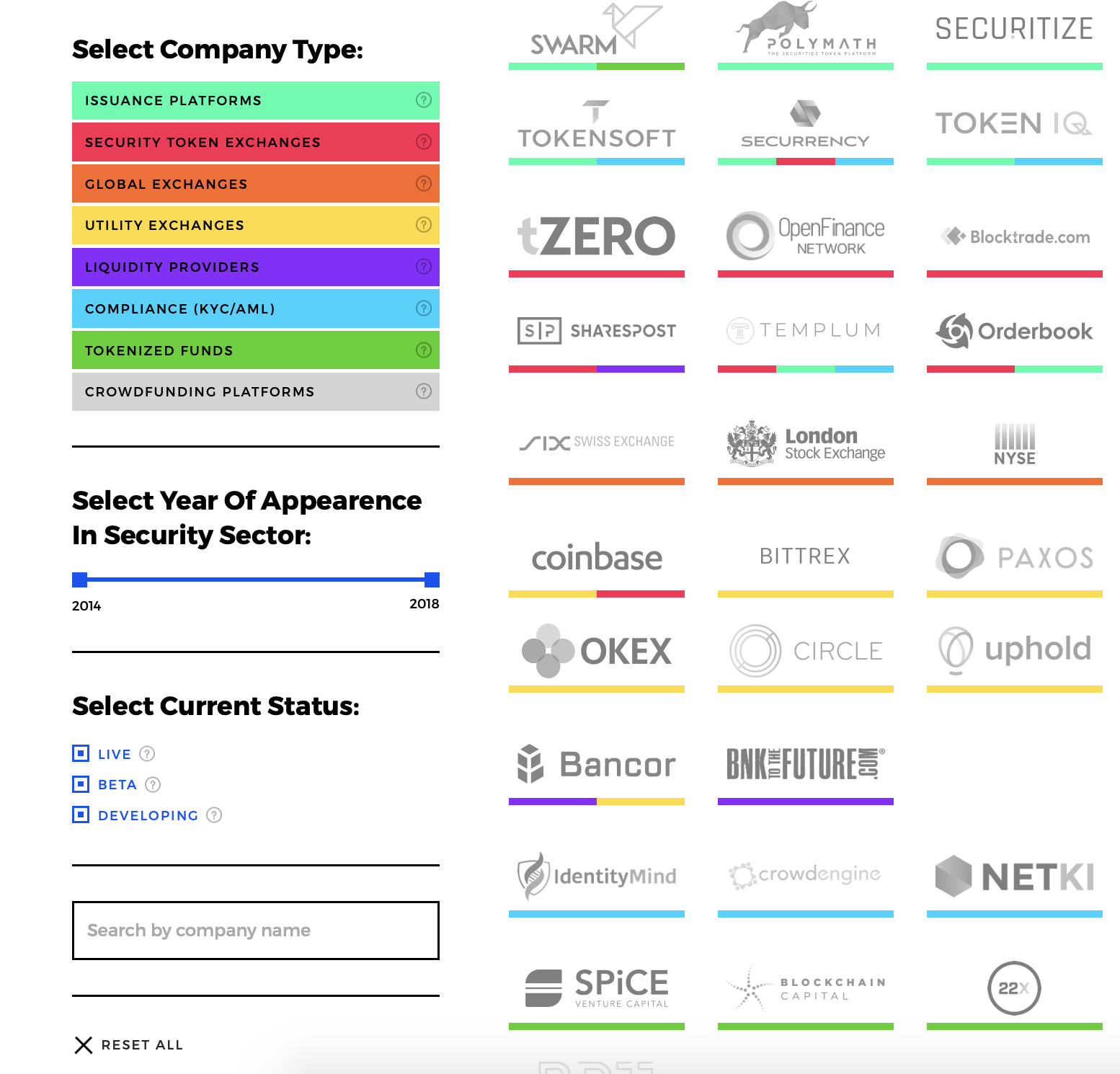Select the Bancor logo
This screenshot has height=1074, width=1120.
point(597,765)
